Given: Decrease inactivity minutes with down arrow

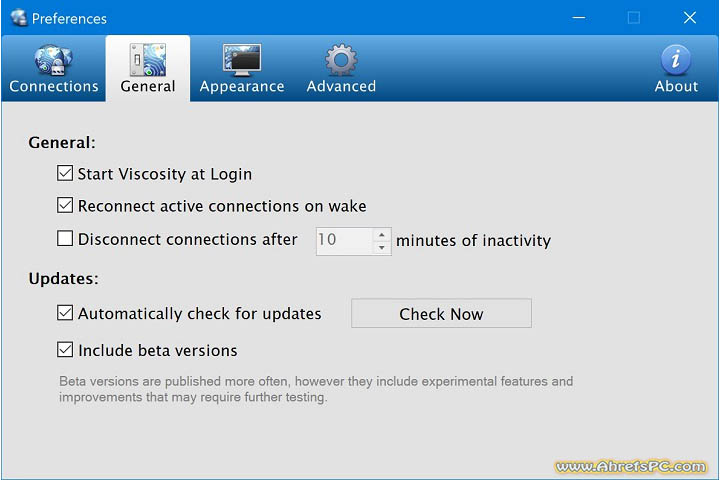Looking at the screenshot, I should point(382,248).
